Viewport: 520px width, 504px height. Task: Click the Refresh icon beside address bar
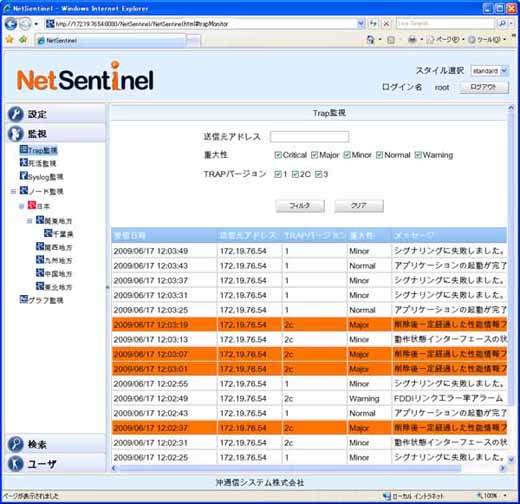point(373,24)
